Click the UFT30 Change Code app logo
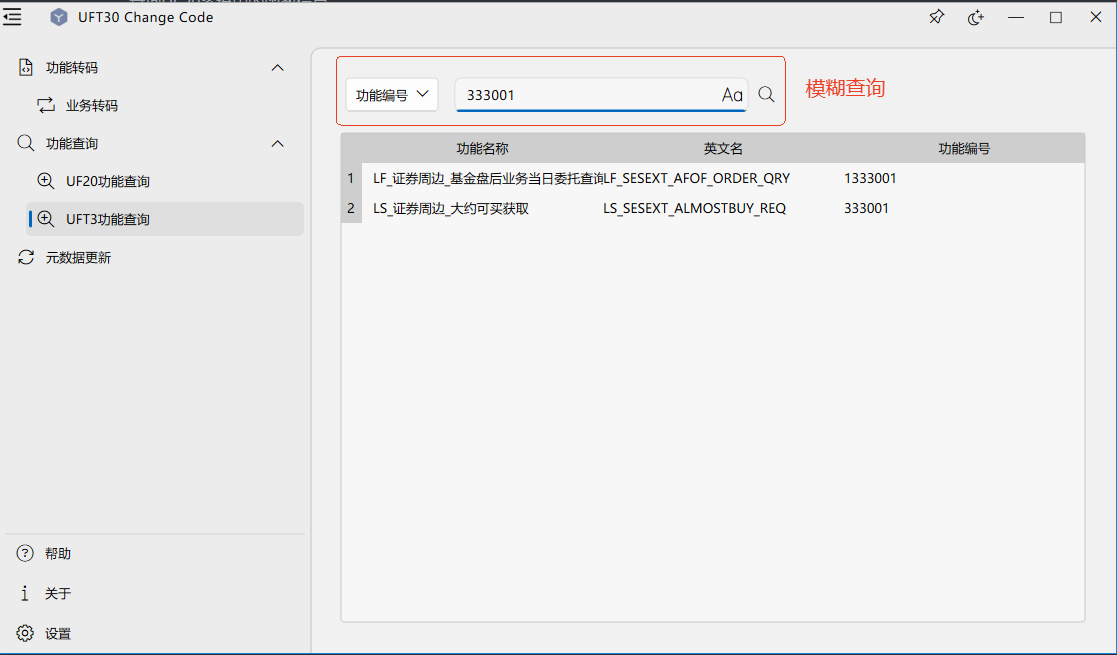 (58, 18)
